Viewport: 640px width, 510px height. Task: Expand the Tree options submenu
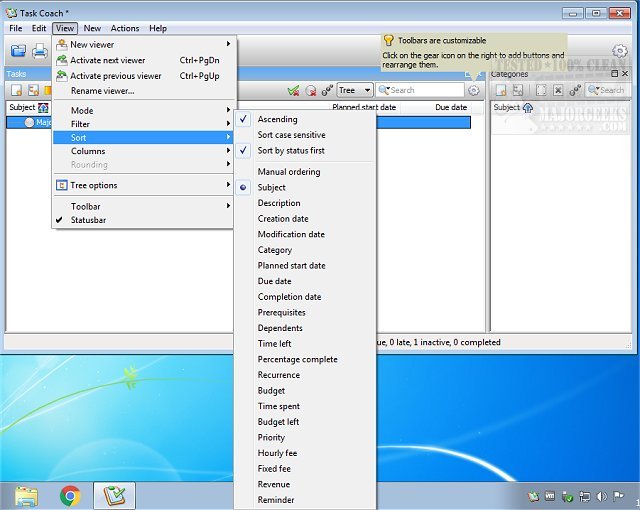point(142,185)
